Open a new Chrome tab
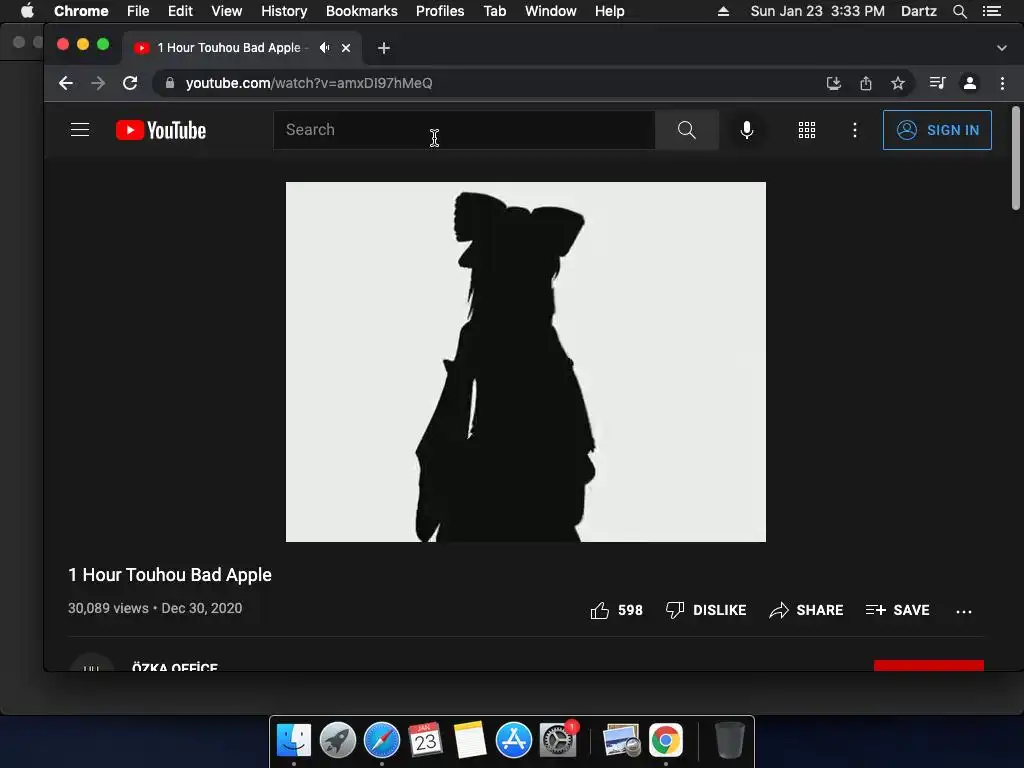Screen dimensions: 1024x768 pyautogui.click(x=384, y=48)
